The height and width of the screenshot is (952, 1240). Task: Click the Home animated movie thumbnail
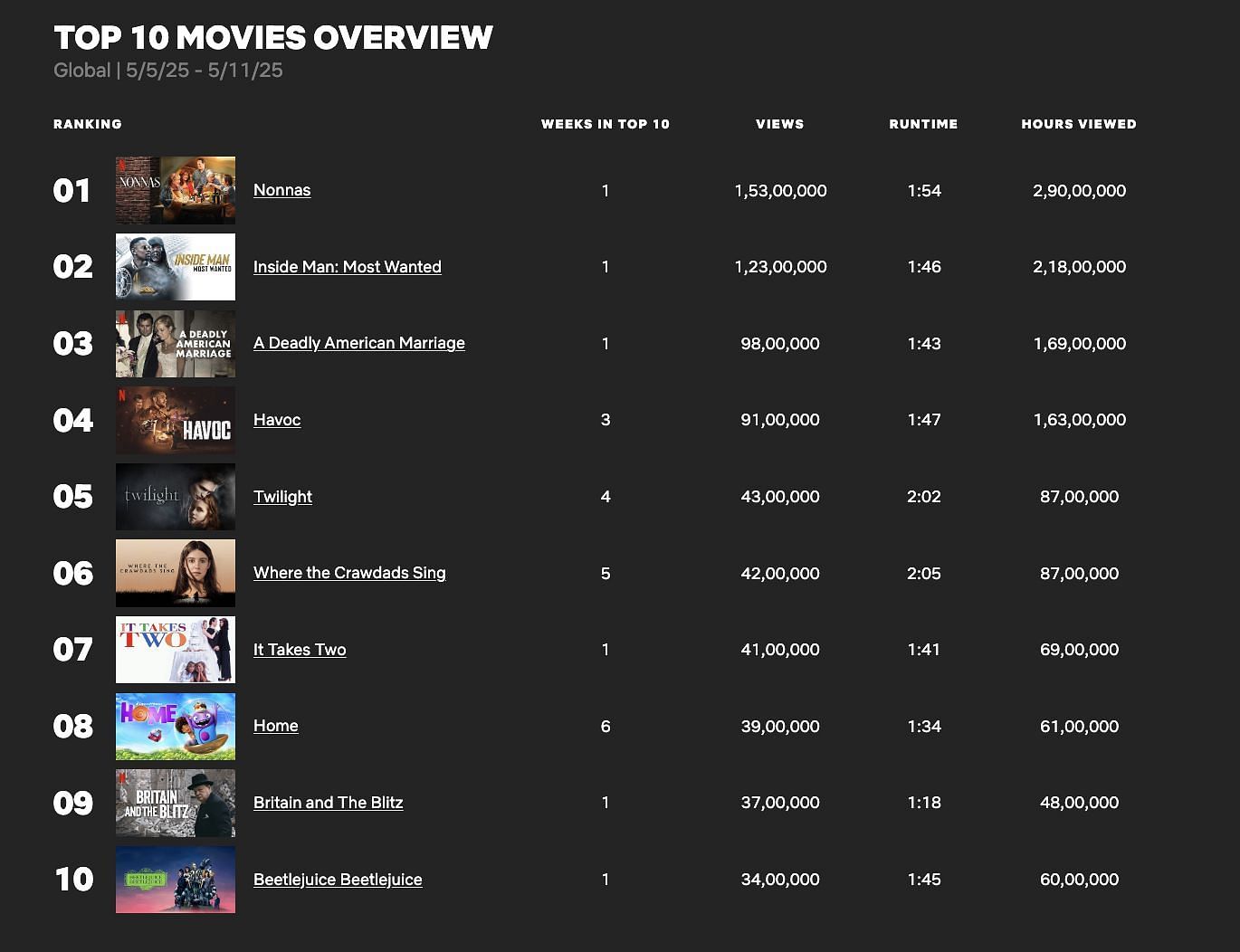coord(176,727)
